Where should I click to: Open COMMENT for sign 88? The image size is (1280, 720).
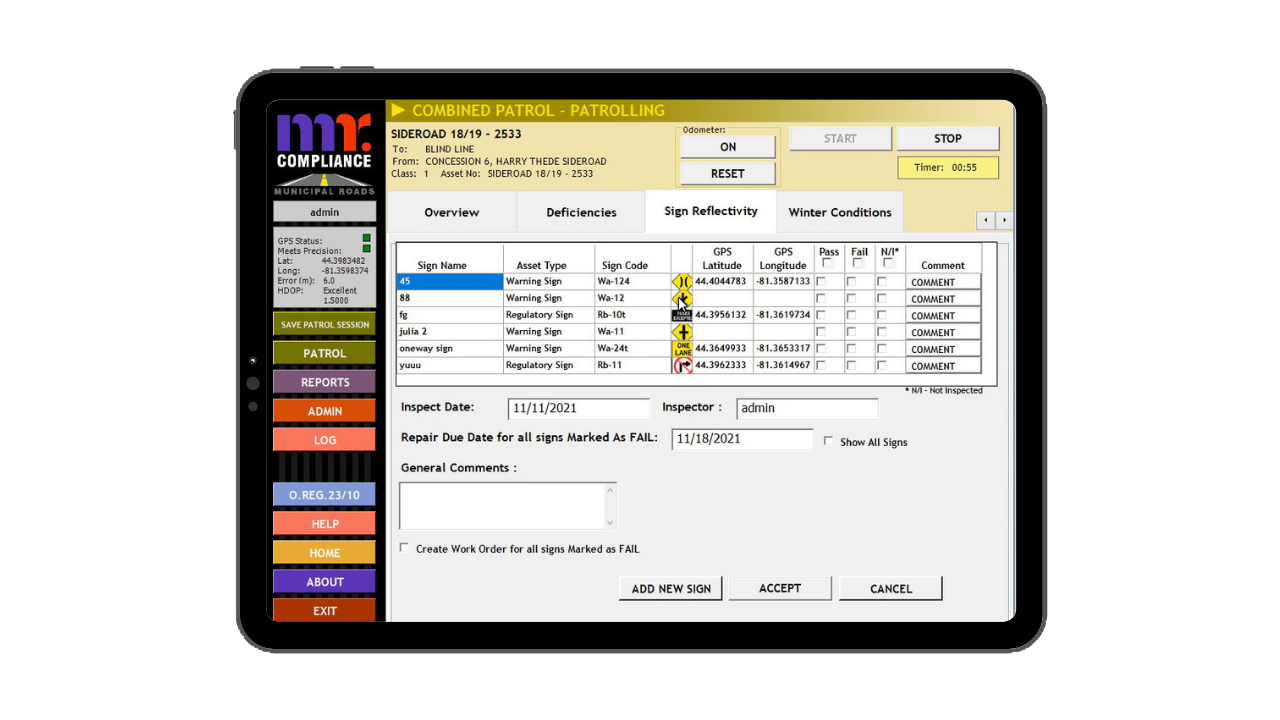(x=944, y=299)
